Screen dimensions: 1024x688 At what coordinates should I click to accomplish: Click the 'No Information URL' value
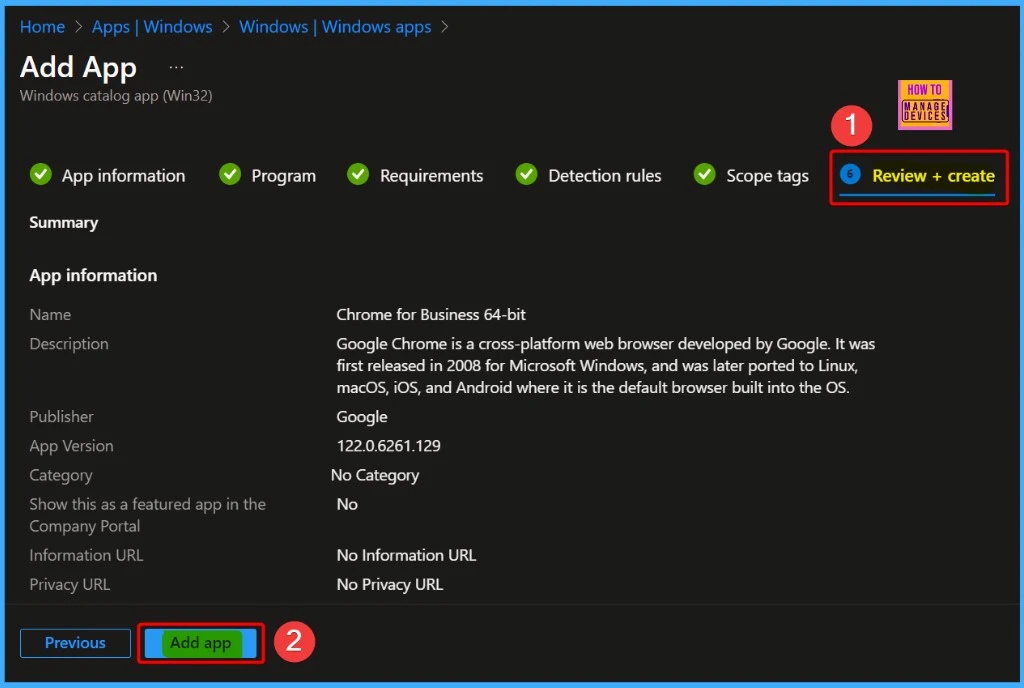pos(406,555)
